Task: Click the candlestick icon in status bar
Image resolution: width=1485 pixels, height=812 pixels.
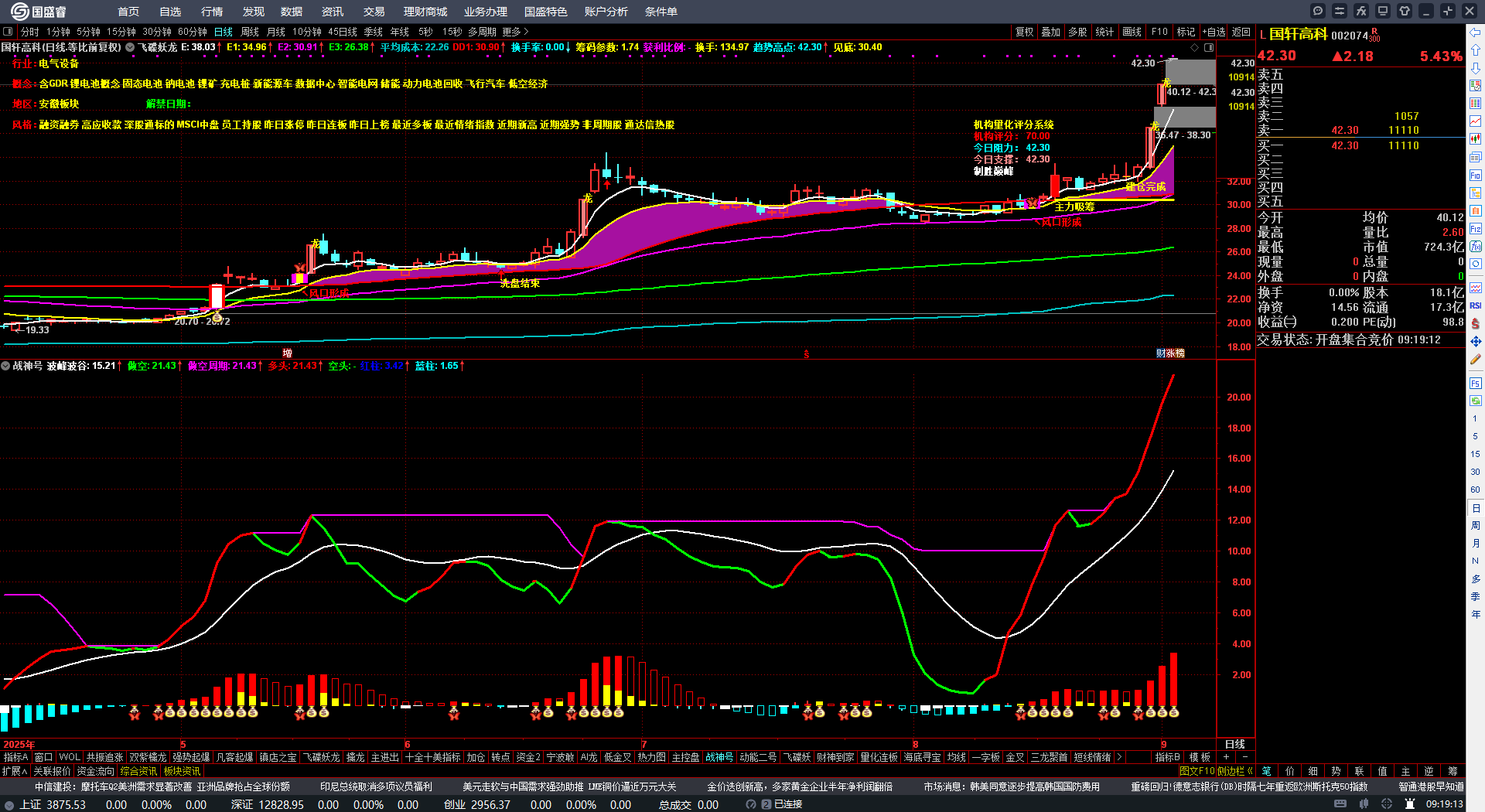Action: (x=1365, y=804)
